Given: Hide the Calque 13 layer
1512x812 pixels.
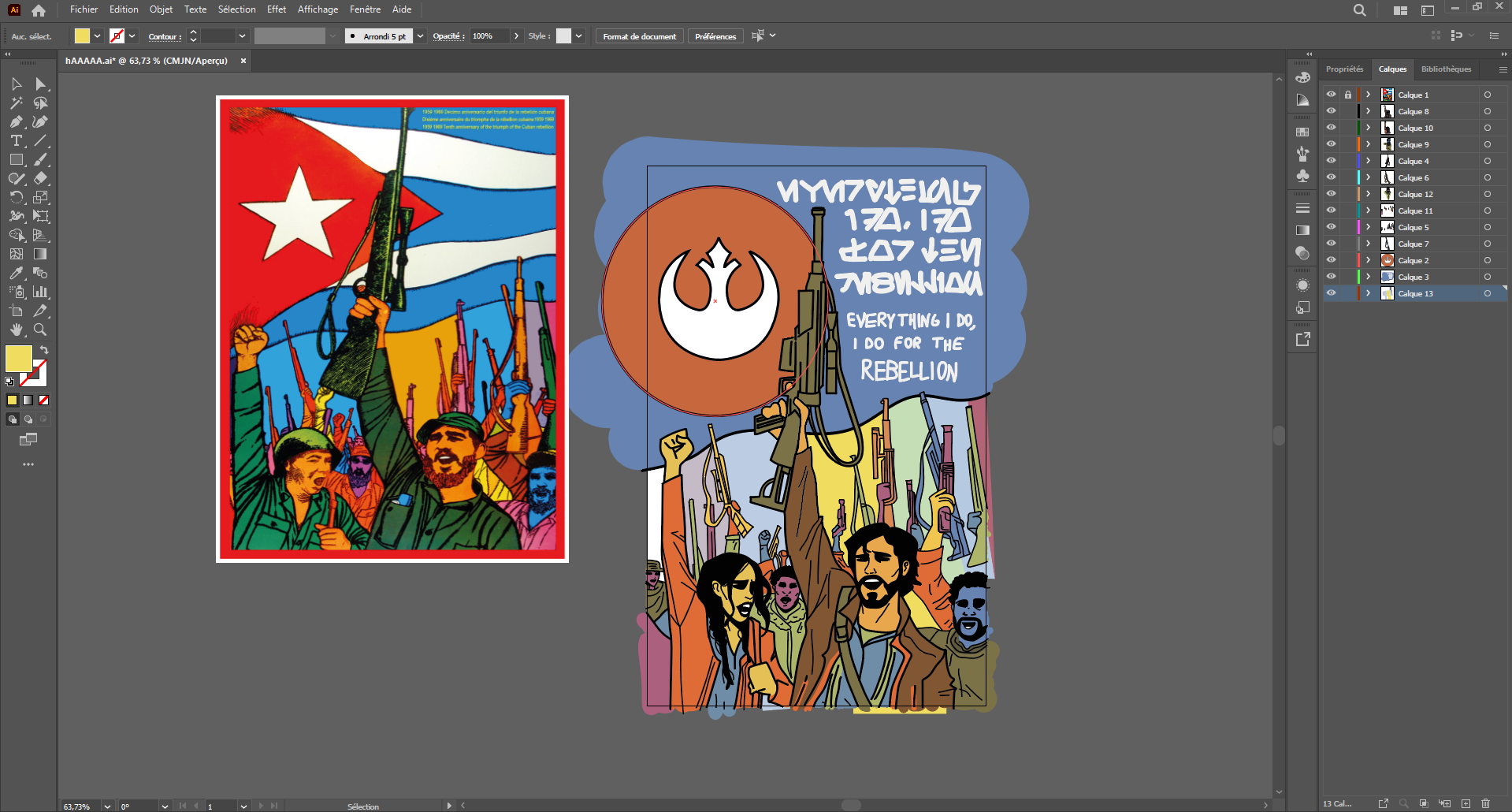Looking at the screenshot, I should pyautogui.click(x=1331, y=293).
